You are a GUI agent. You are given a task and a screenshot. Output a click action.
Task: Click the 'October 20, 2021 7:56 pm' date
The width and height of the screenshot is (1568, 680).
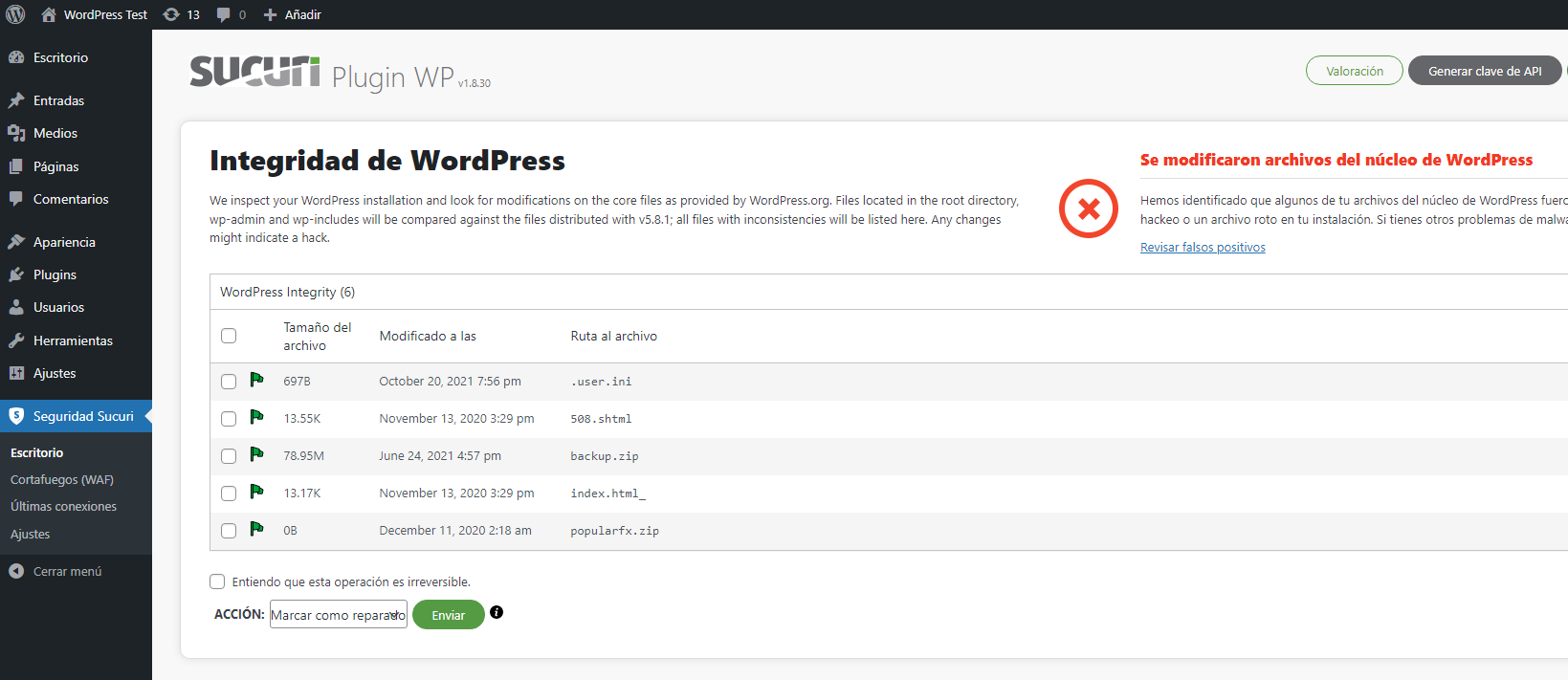(x=450, y=381)
